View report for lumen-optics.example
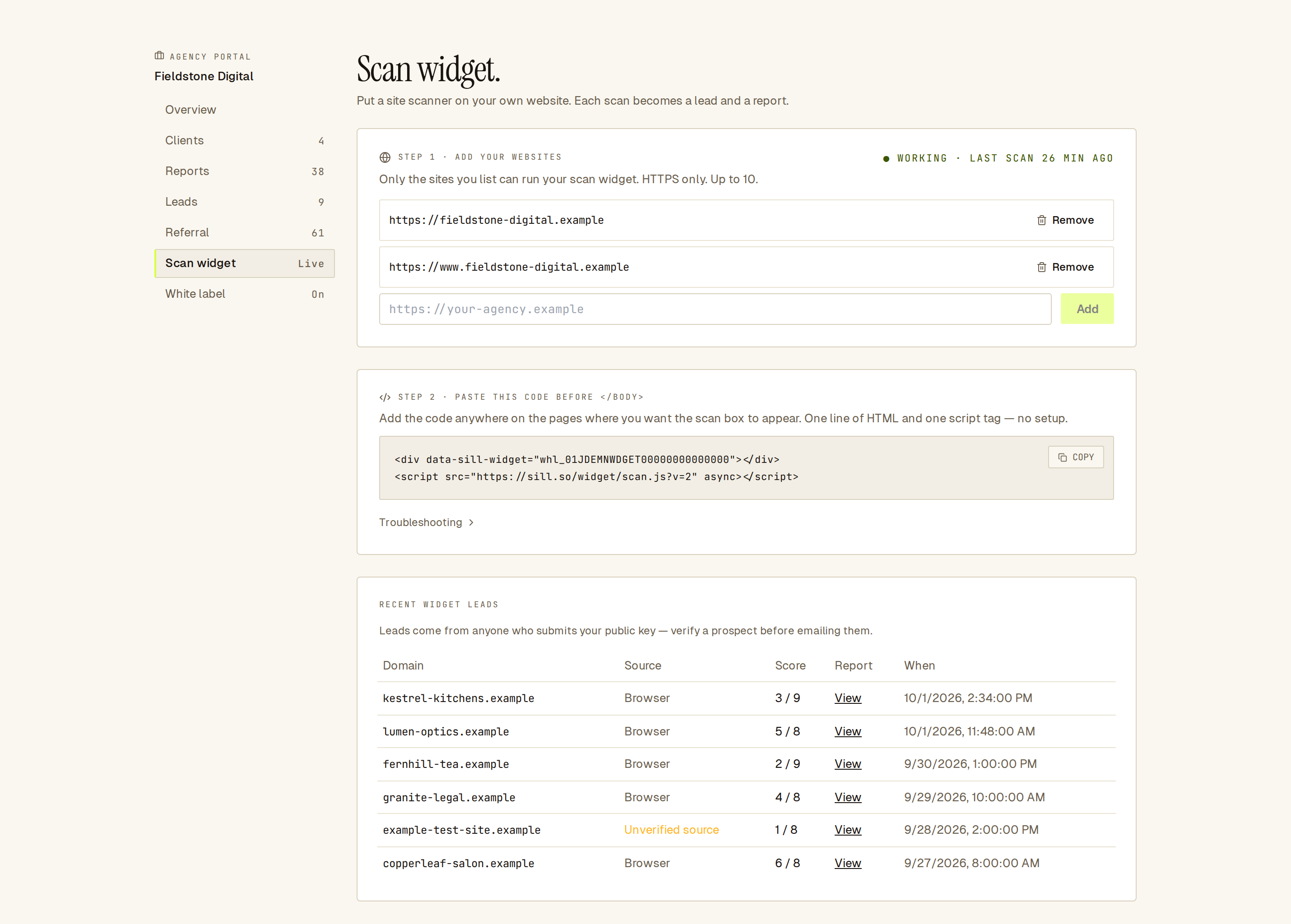The height and width of the screenshot is (924, 1291). click(x=848, y=732)
